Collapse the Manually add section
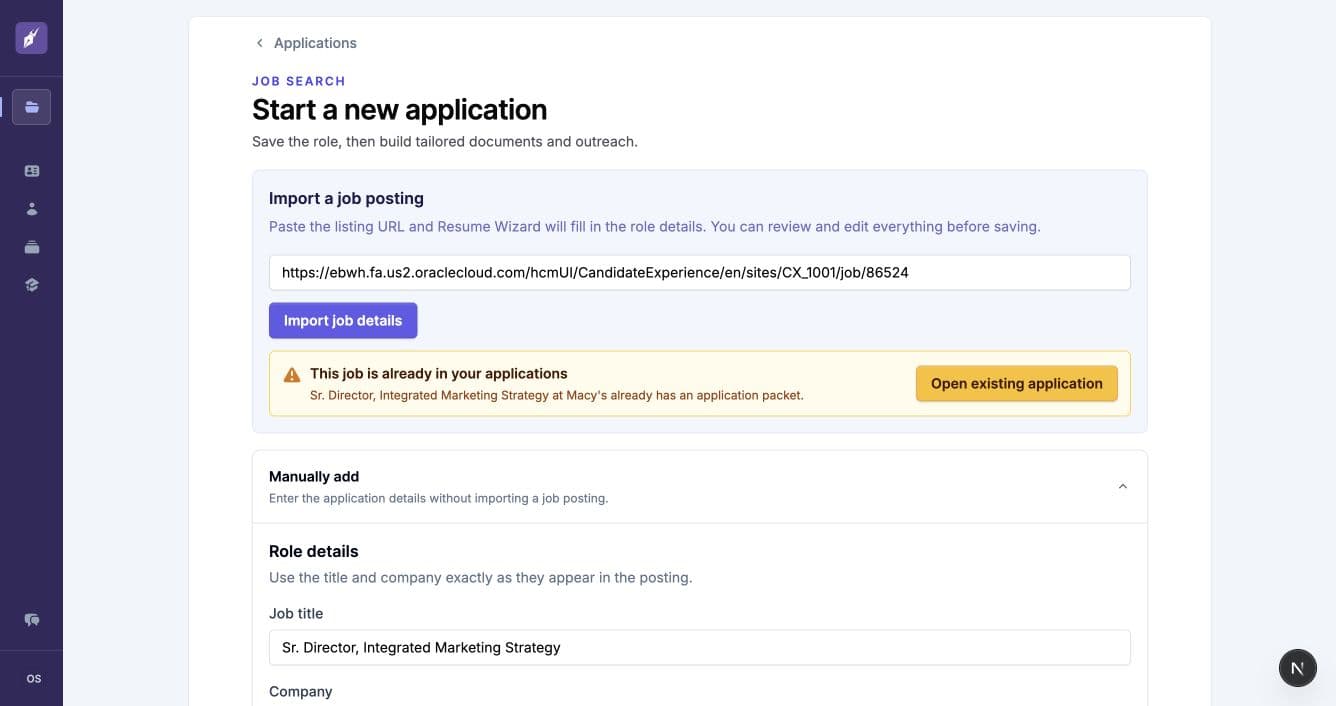 coord(1122,486)
